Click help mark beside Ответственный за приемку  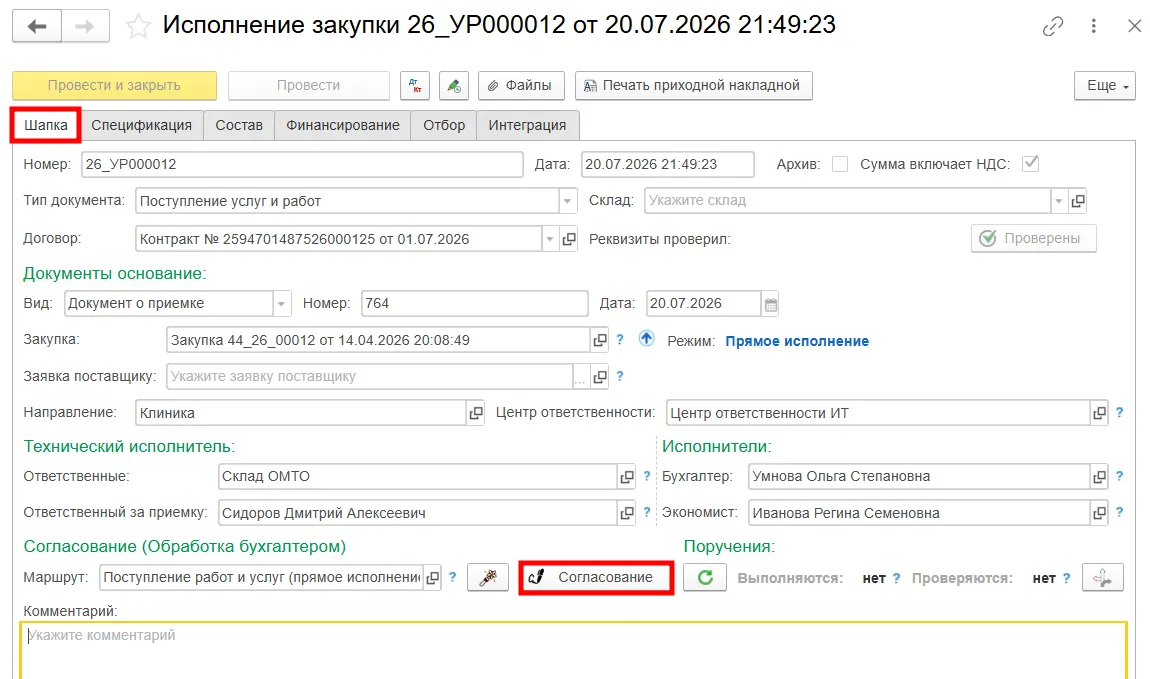pyautogui.click(x=647, y=513)
